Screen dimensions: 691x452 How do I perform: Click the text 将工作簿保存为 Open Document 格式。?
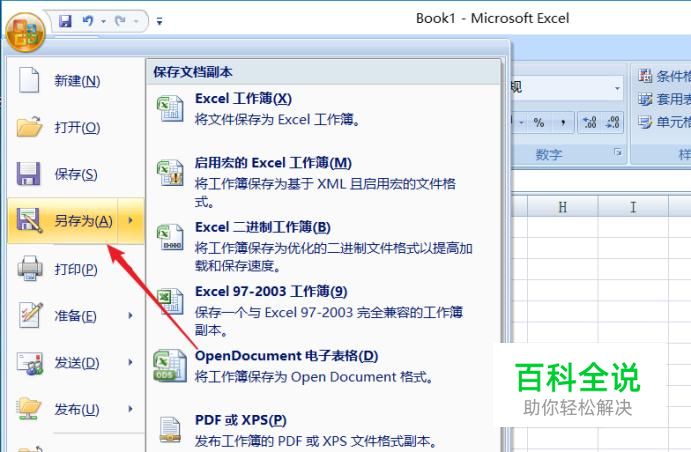pyautogui.click(x=315, y=377)
